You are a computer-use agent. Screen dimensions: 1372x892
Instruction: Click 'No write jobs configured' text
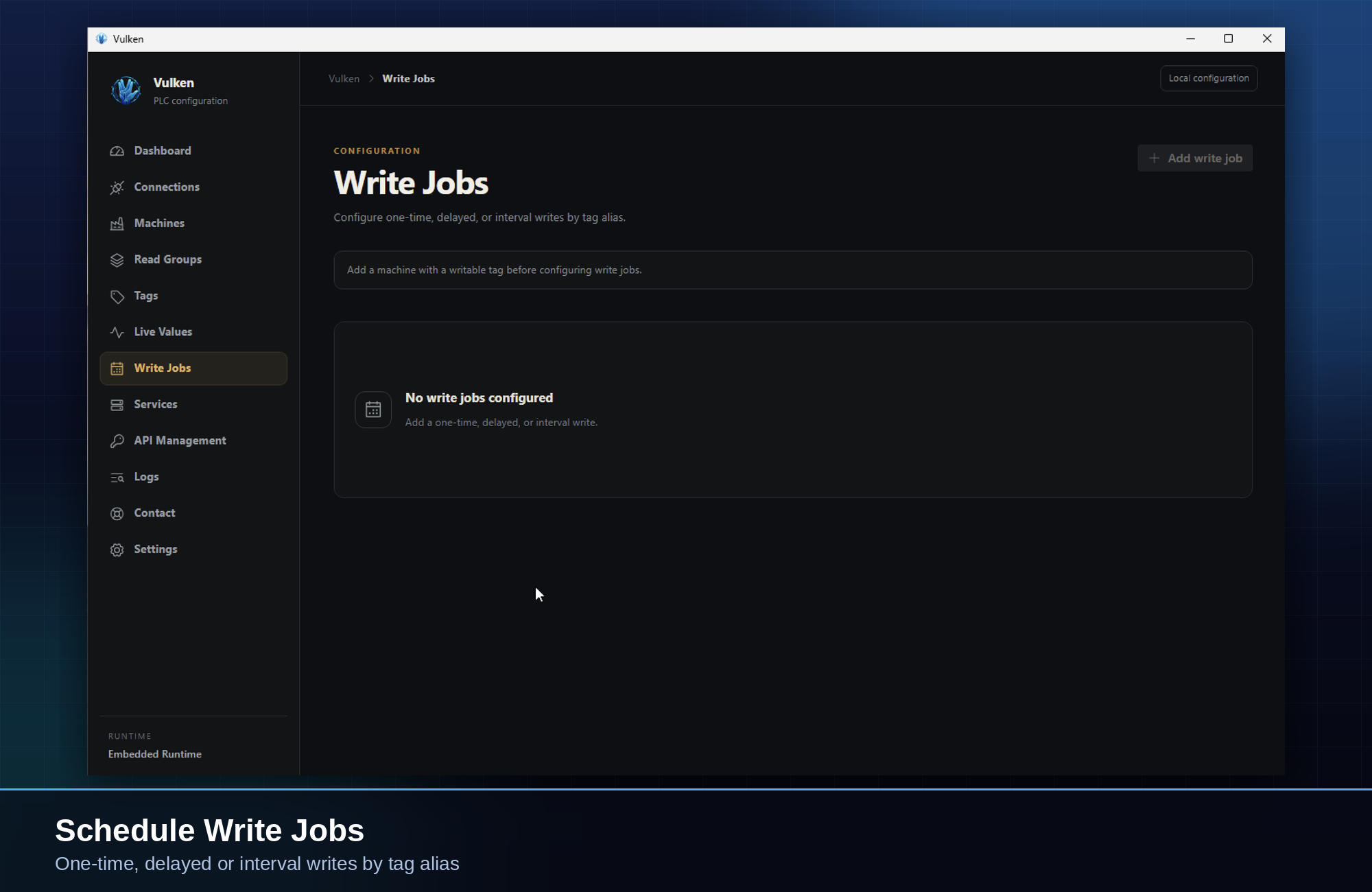click(479, 398)
